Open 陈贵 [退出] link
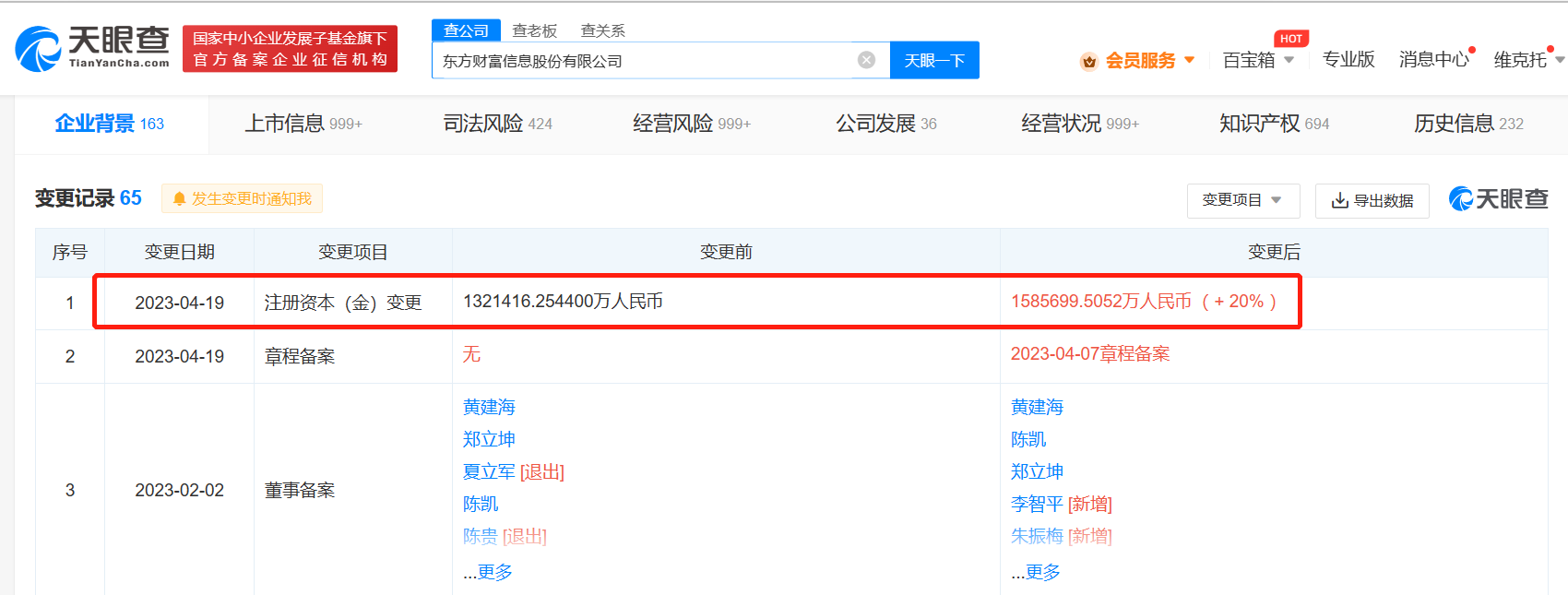 [x=505, y=536]
